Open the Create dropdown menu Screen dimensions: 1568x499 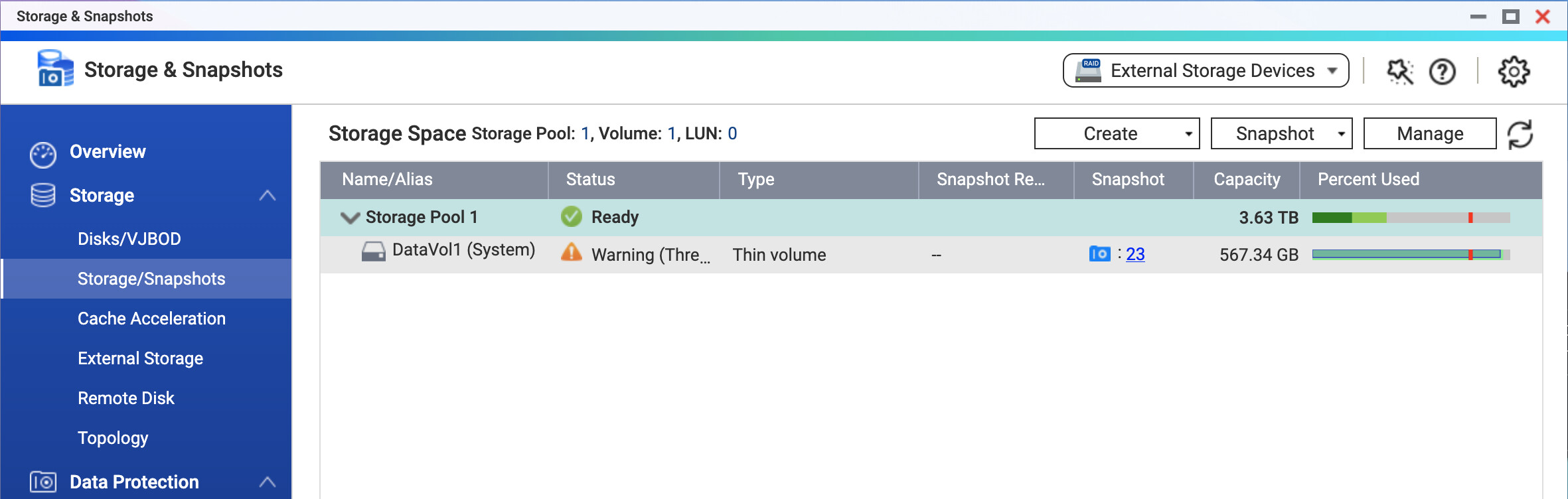click(x=1117, y=134)
